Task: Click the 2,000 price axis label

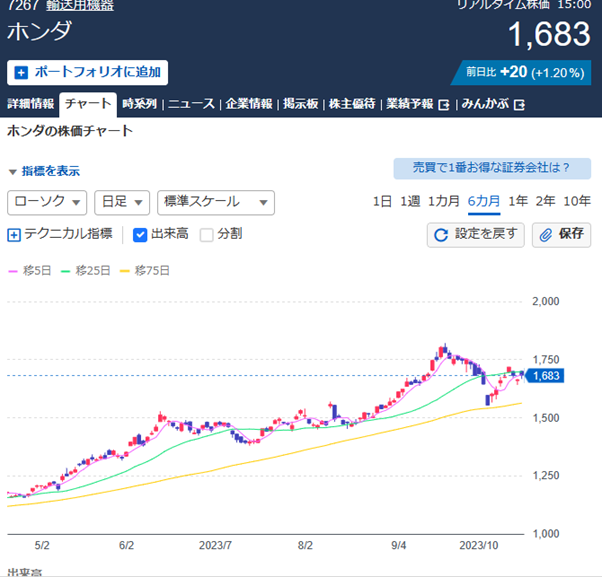Action: (546, 301)
